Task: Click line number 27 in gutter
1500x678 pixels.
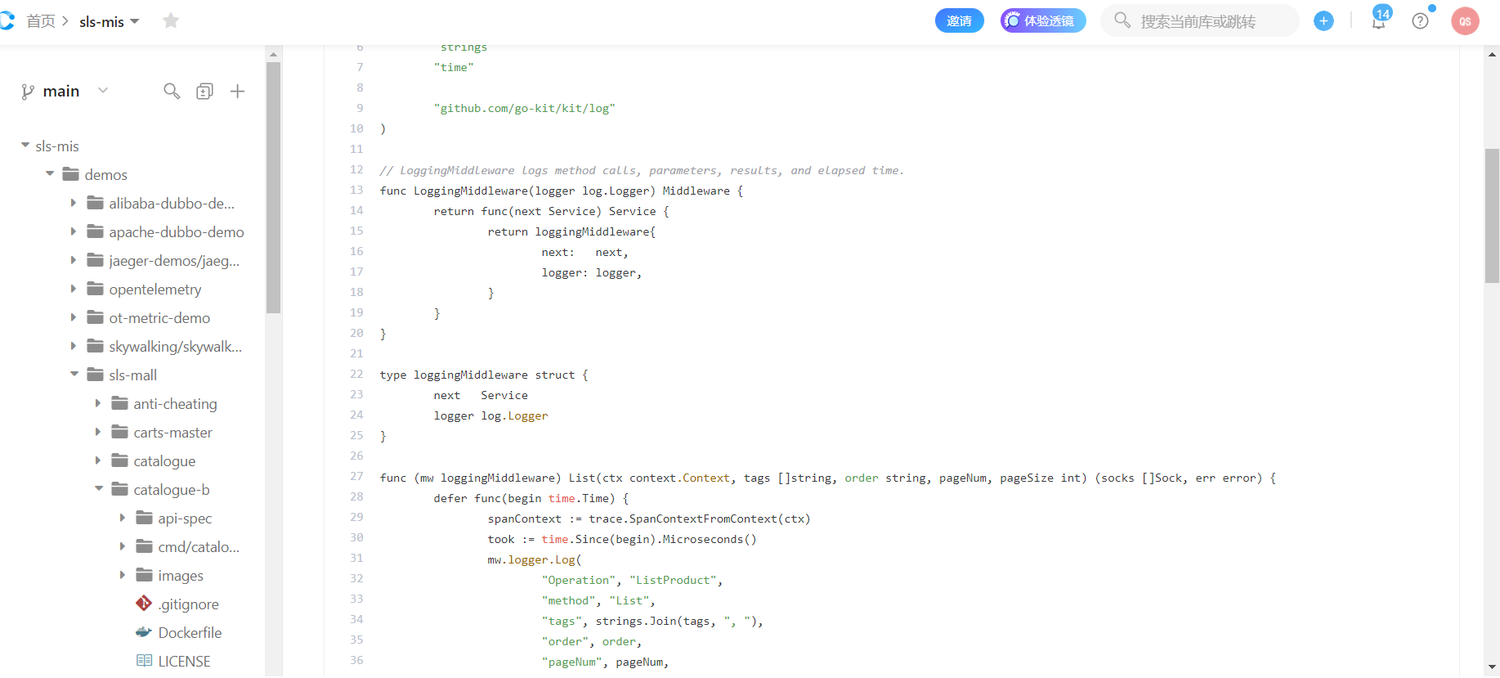Action: [357, 477]
